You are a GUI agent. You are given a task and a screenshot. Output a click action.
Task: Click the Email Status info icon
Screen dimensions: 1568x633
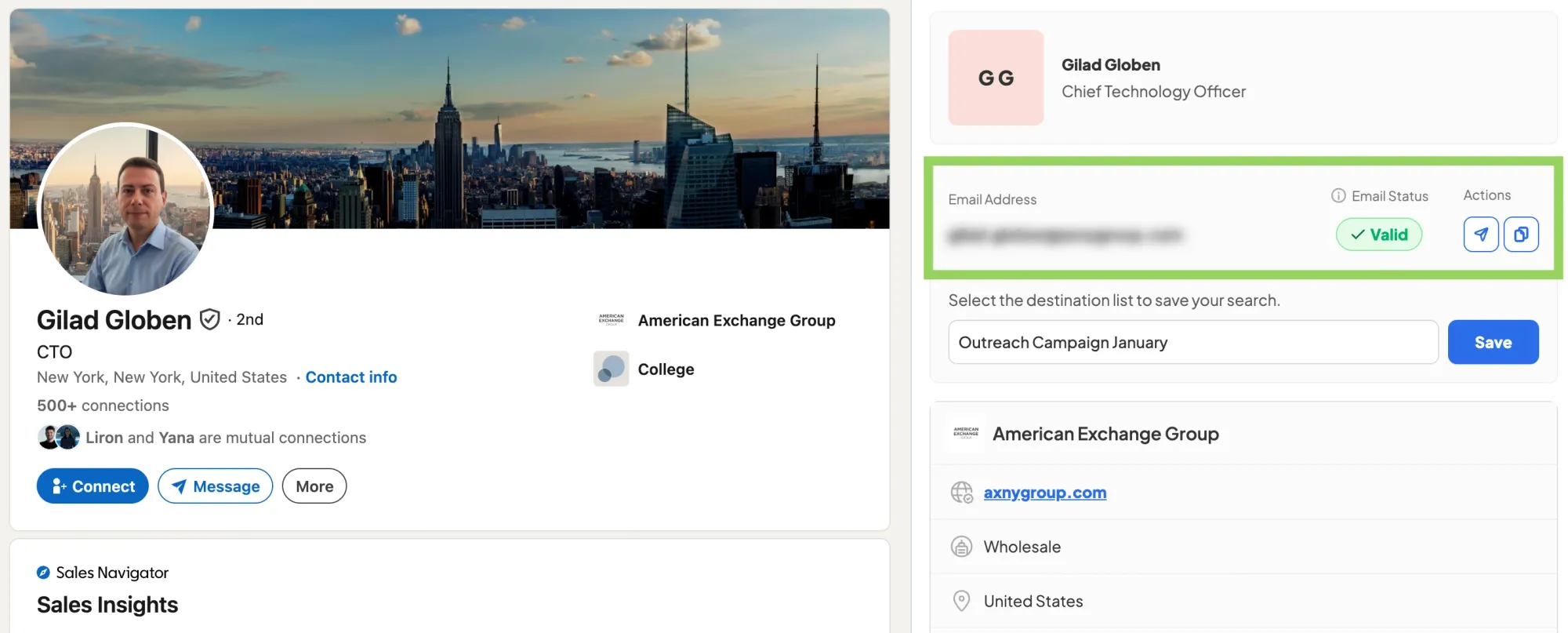tap(1338, 196)
